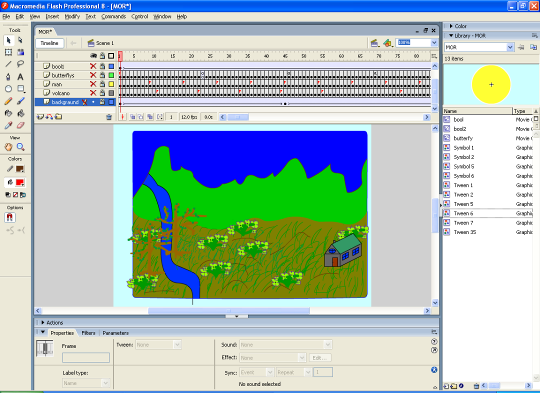This screenshot has width=540, height=393.
Task: Click the red fill color swatch
Action: [20, 183]
